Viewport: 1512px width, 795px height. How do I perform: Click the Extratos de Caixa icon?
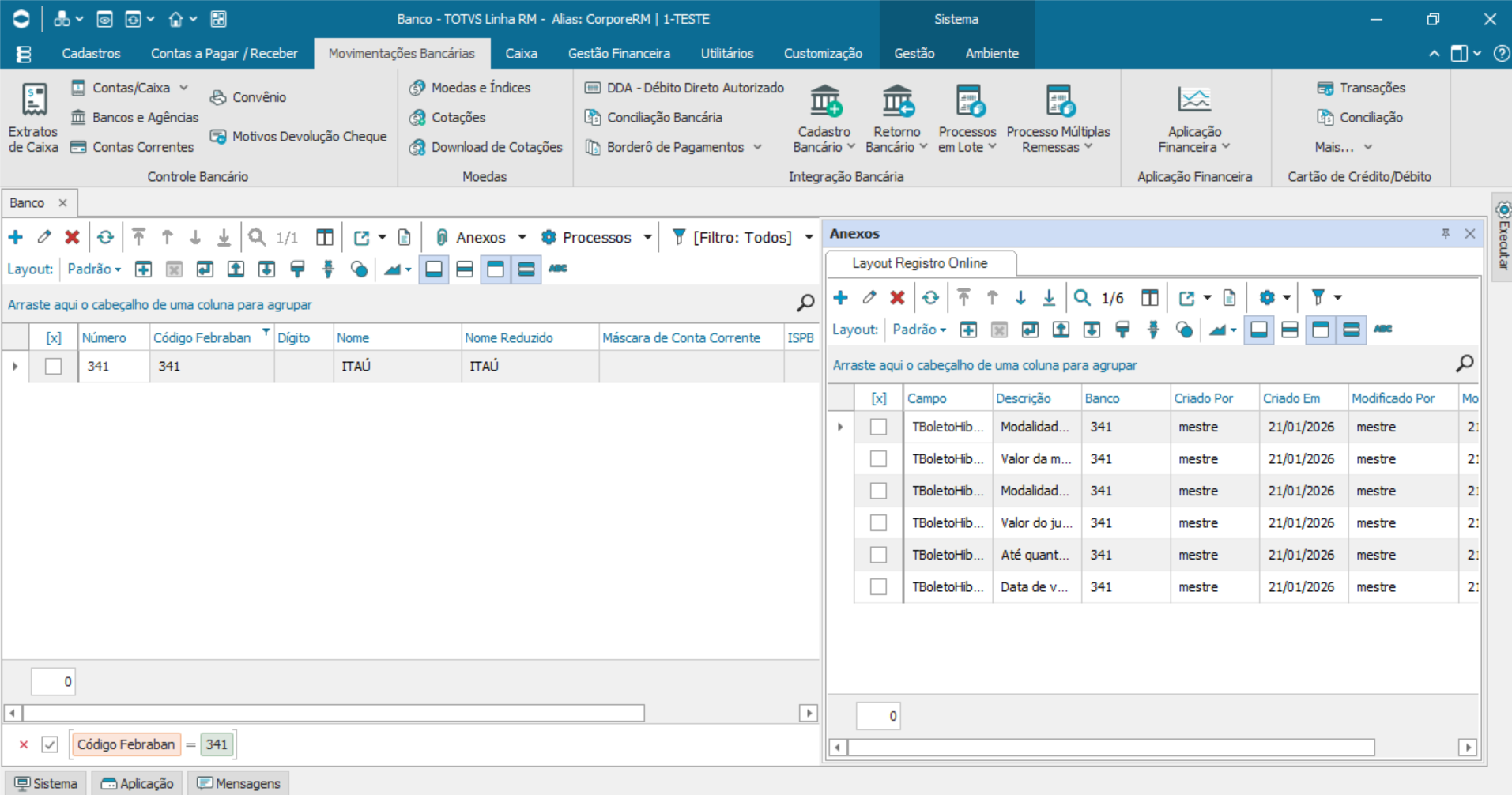tap(34, 102)
